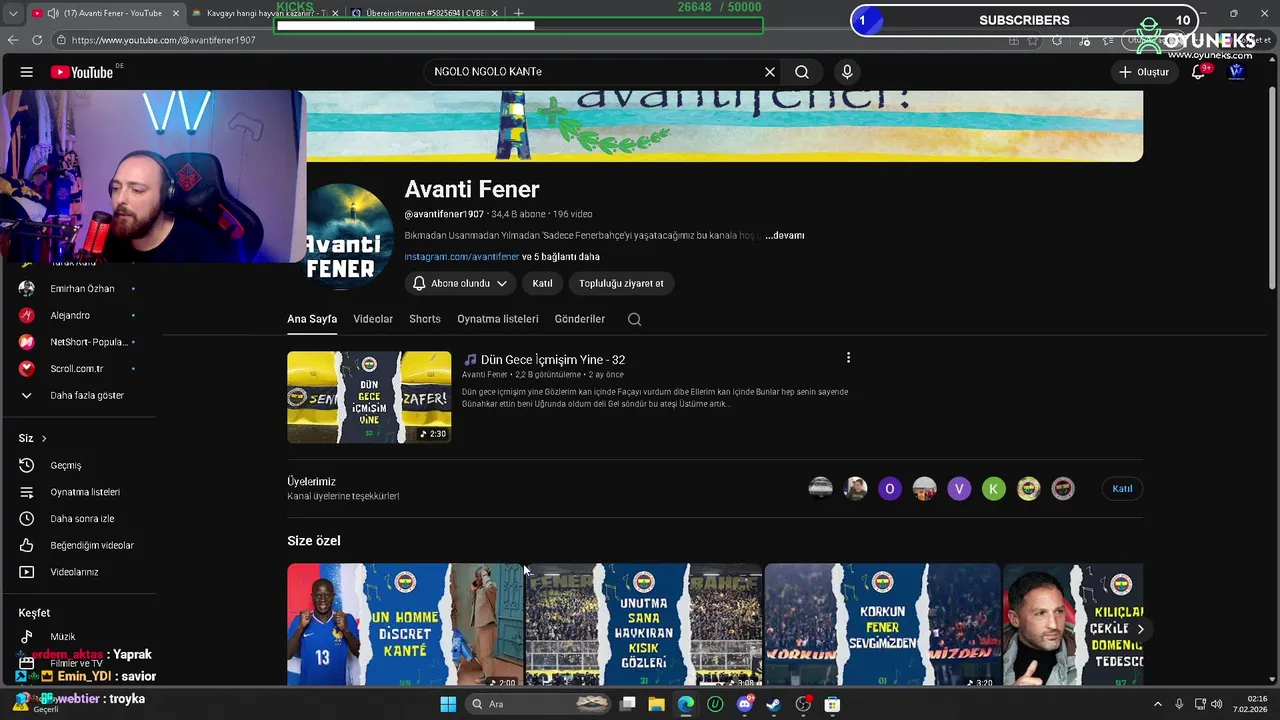
Task: Open Müzik under Keşfet
Action: click(62, 637)
